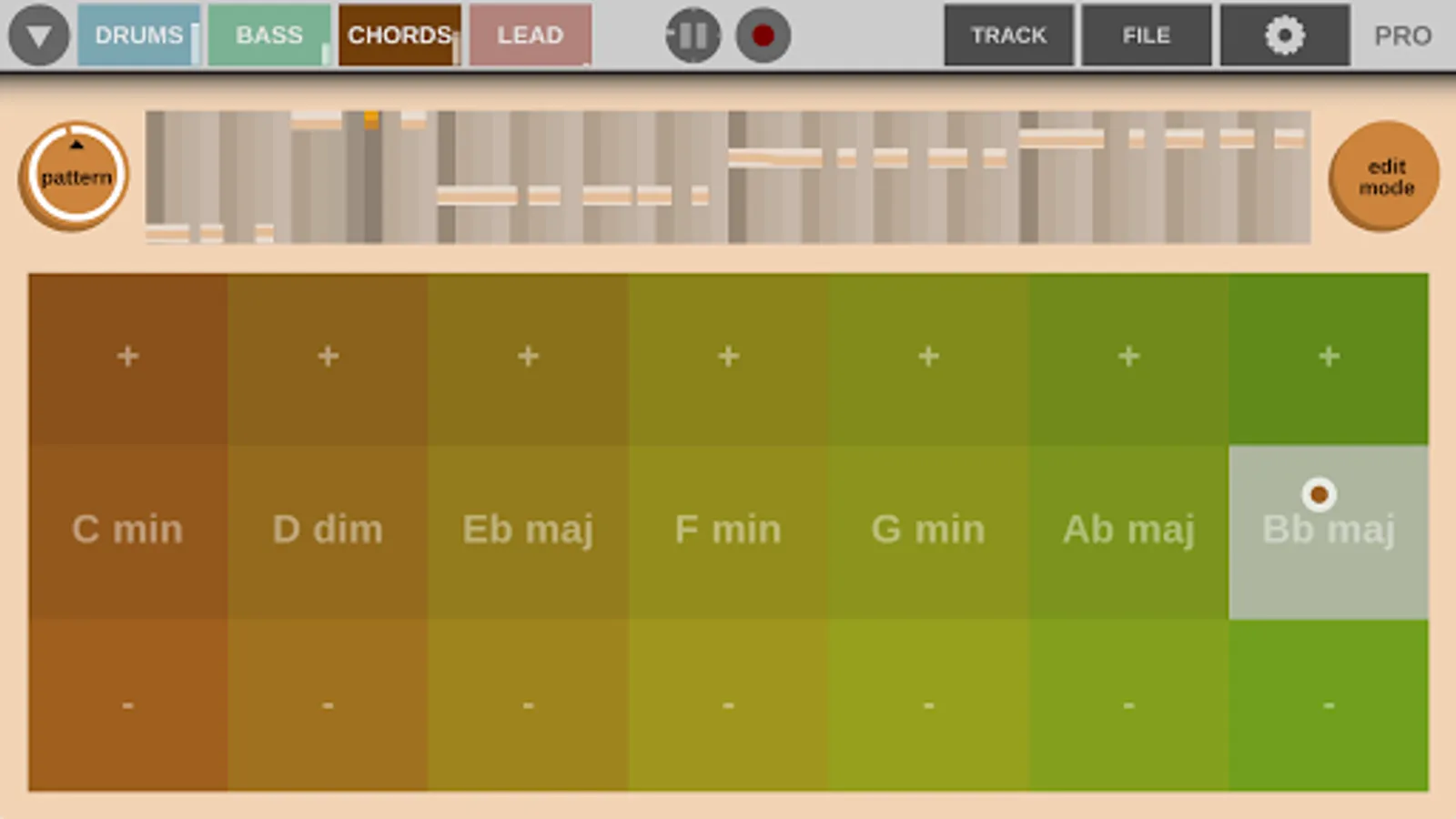Open settings via the gear icon
The width and height of the screenshot is (1456, 819).
(1284, 36)
